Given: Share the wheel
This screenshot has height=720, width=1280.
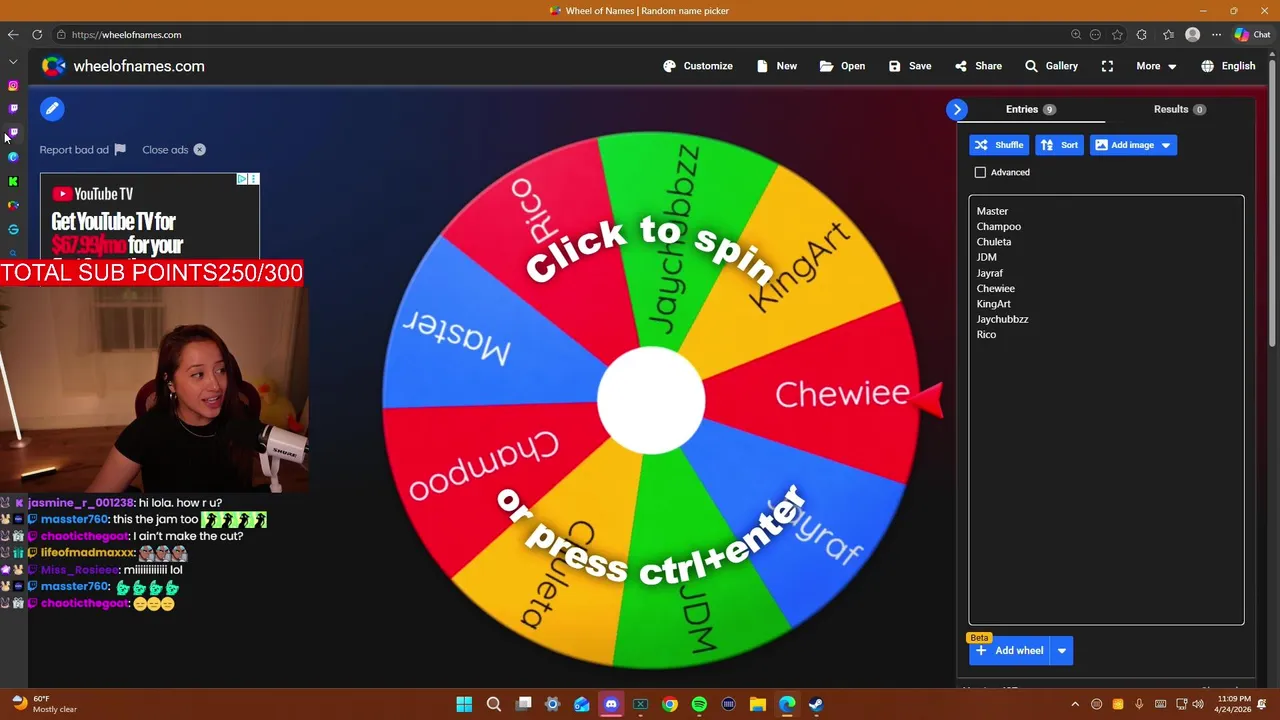Looking at the screenshot, I should 978,66.
